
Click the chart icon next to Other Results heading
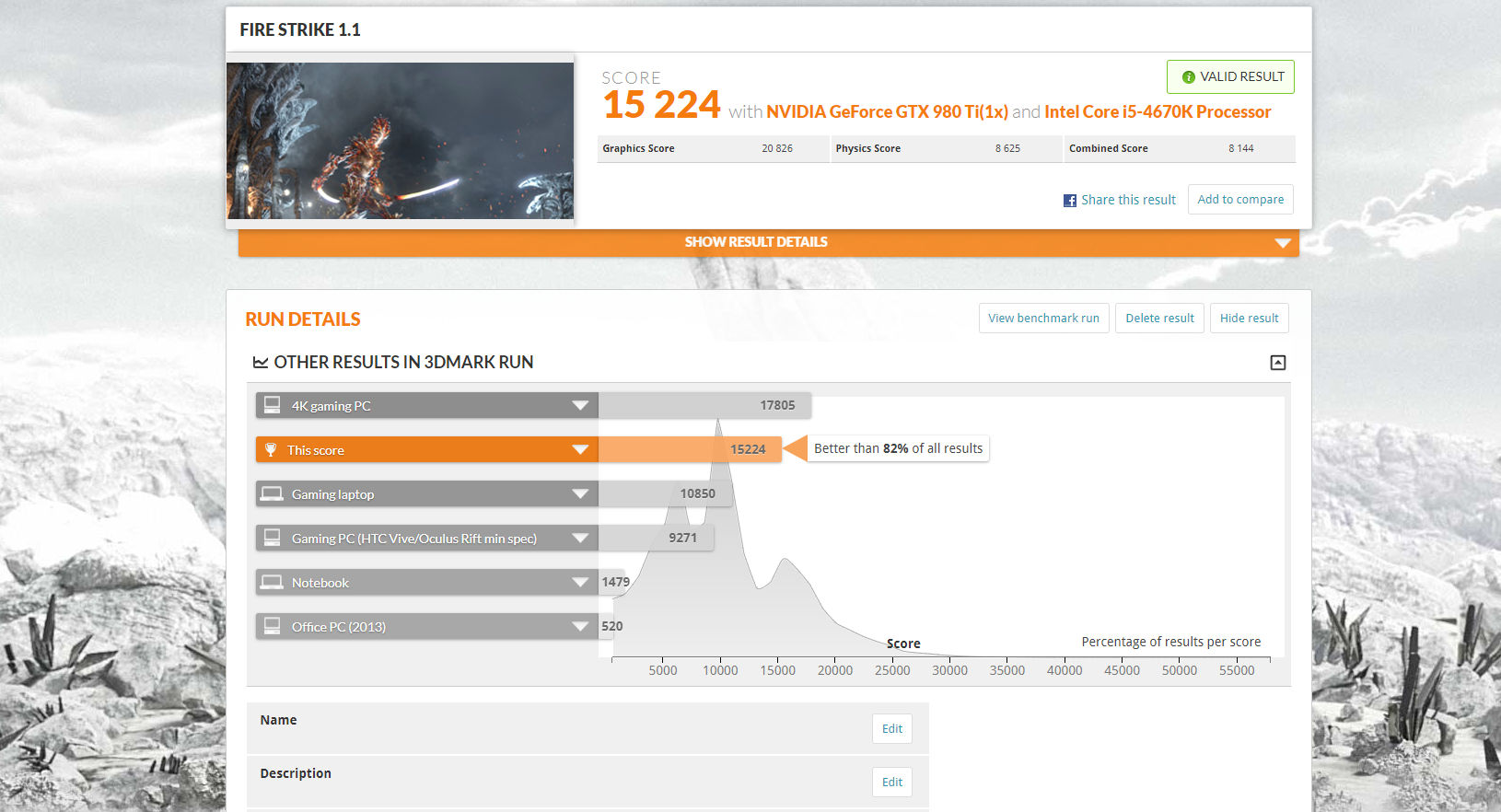pyautogui.click(x=261, y=363)
